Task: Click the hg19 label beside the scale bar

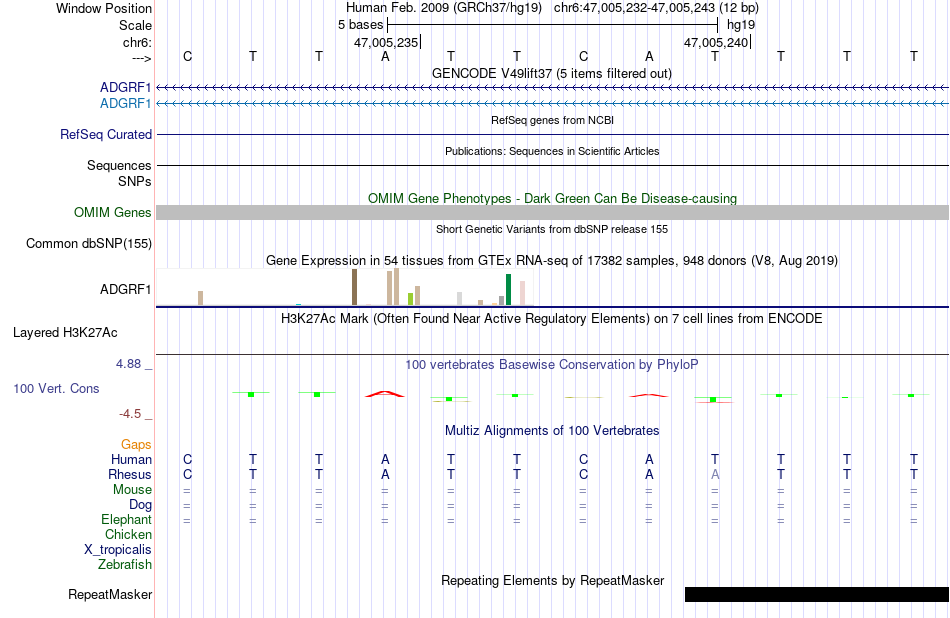Action: point(741,25)
